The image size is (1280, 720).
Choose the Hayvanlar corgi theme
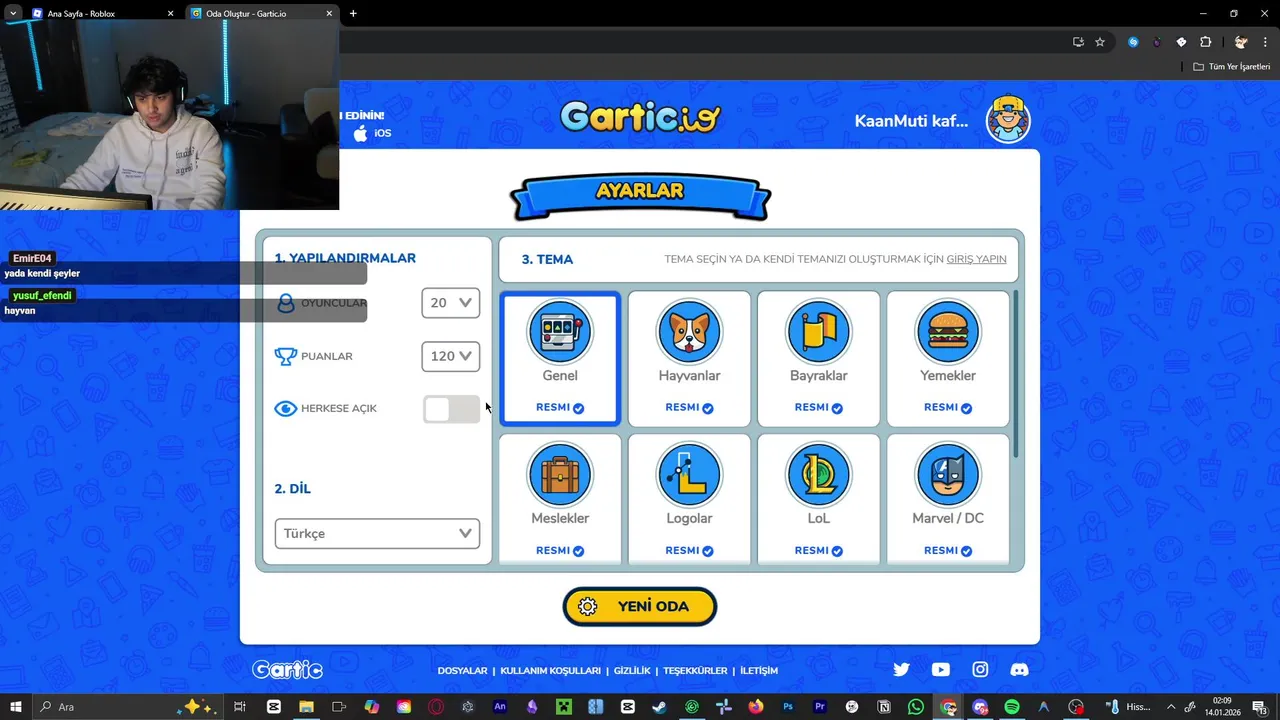point(689,358)
